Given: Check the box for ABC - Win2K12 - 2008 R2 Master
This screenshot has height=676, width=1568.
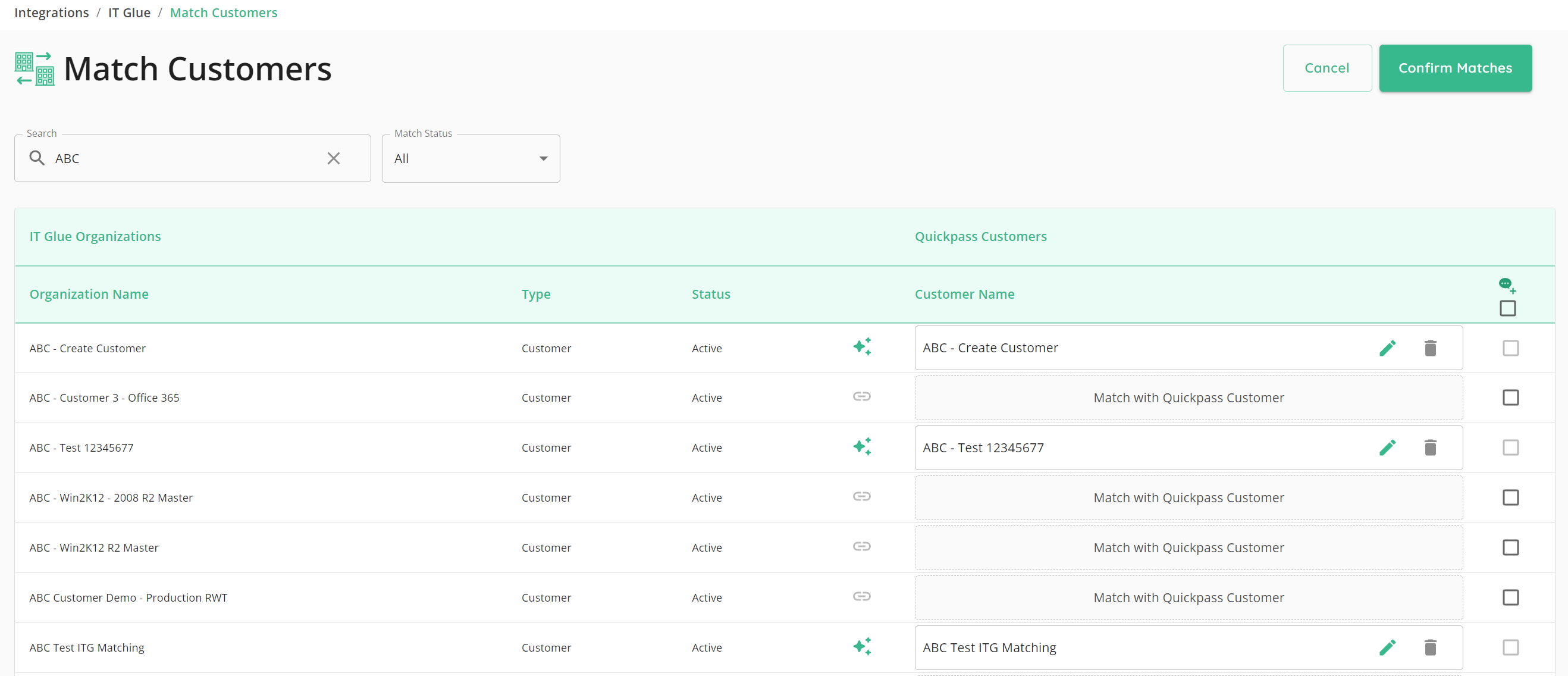Looking at the screenshot, I should tap(1511, 498).
